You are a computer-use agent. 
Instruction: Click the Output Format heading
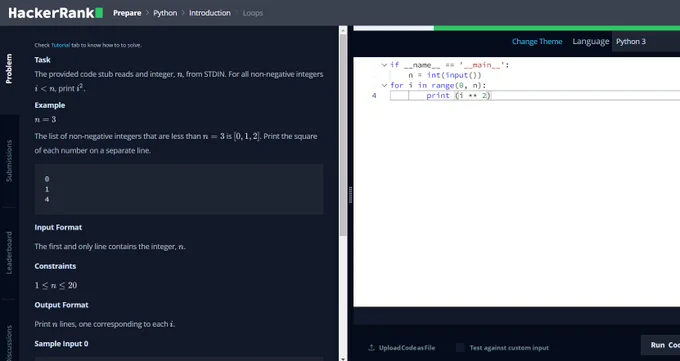click(61, 305)
